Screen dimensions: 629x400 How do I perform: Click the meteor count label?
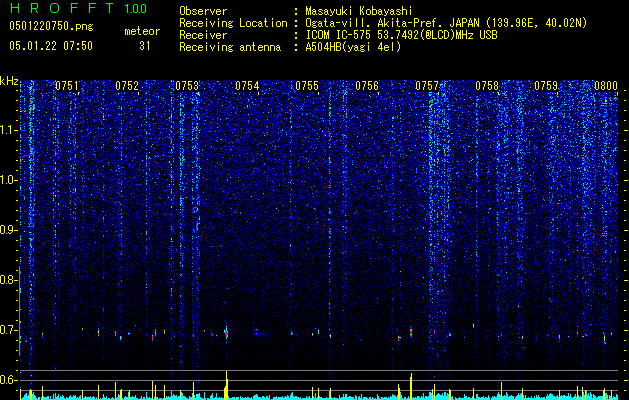[142, 31]
